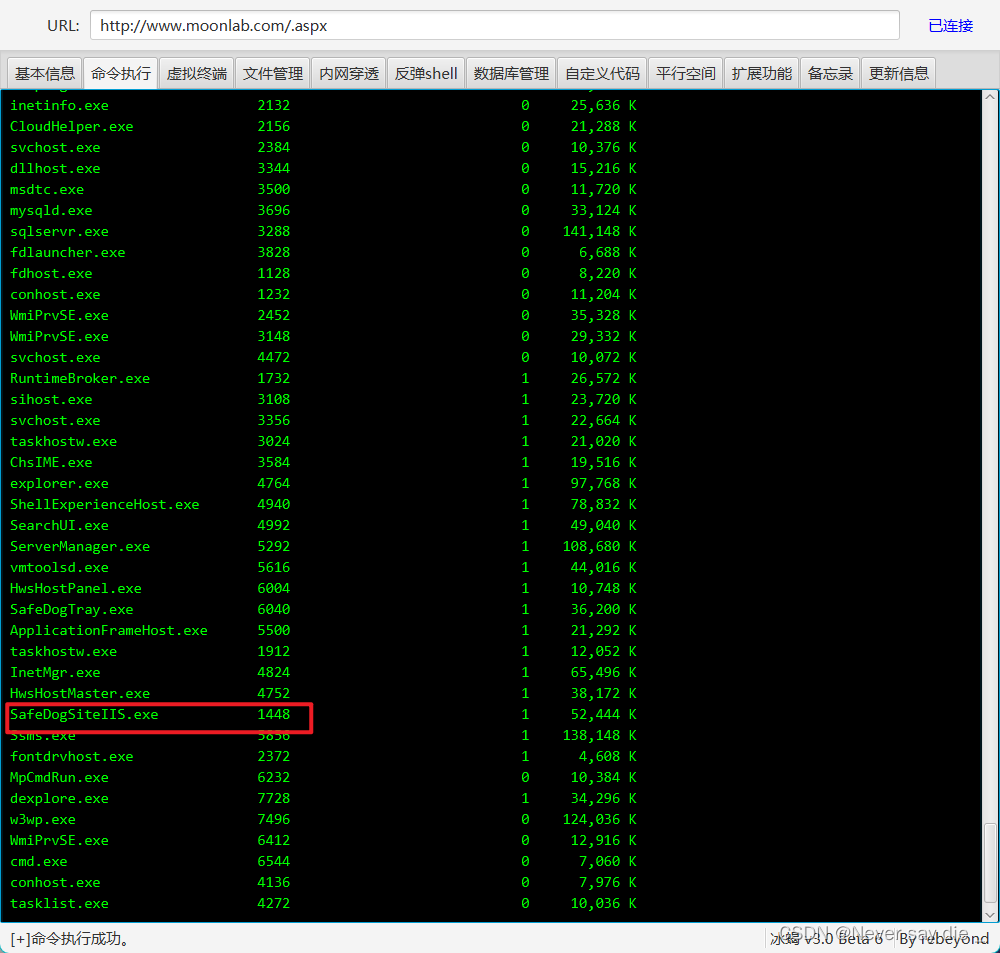Click memory value 124,036 K
Viewport: 1000px width, 953px height.
[x=599, y=820]
